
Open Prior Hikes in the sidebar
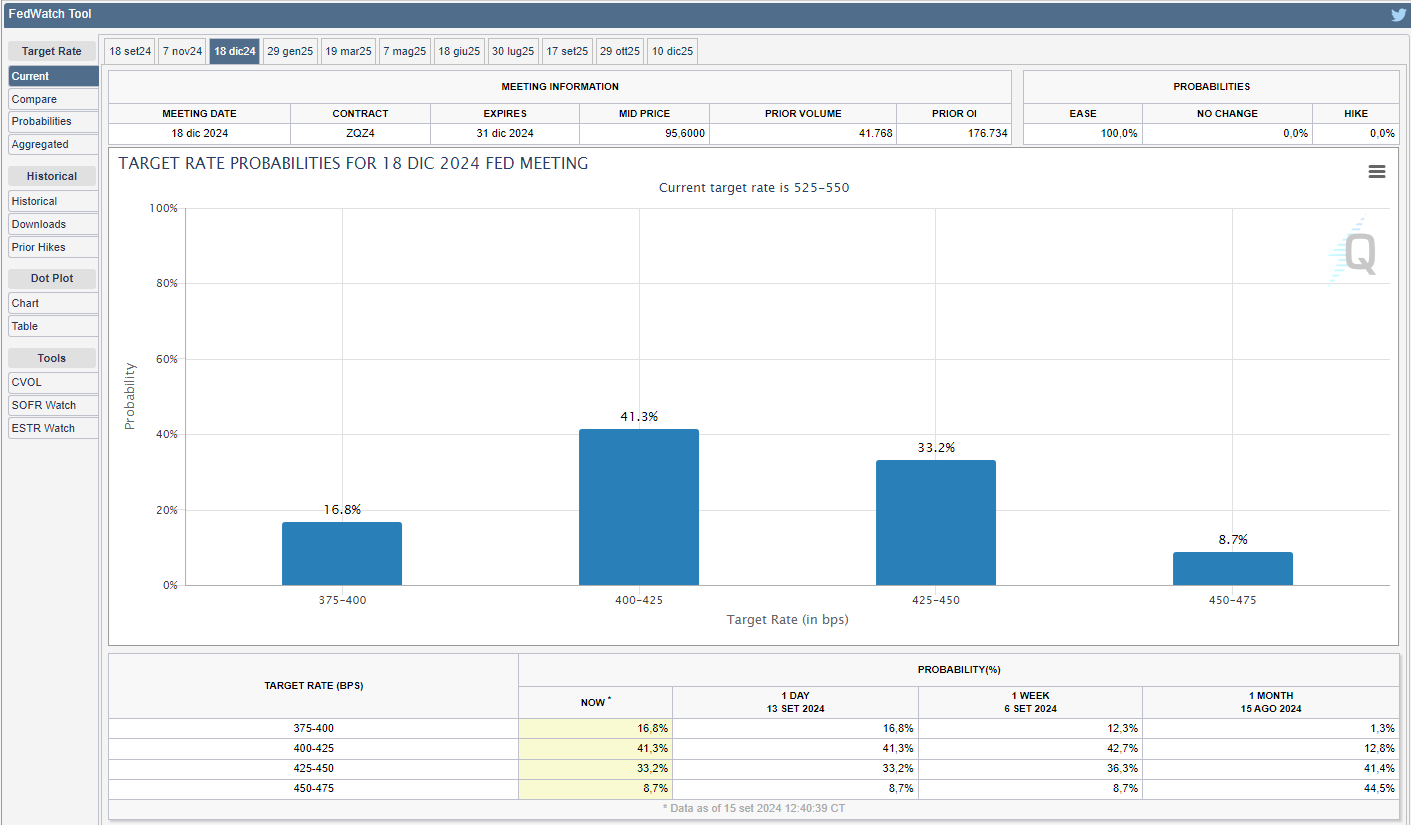(x=53, y=247)
